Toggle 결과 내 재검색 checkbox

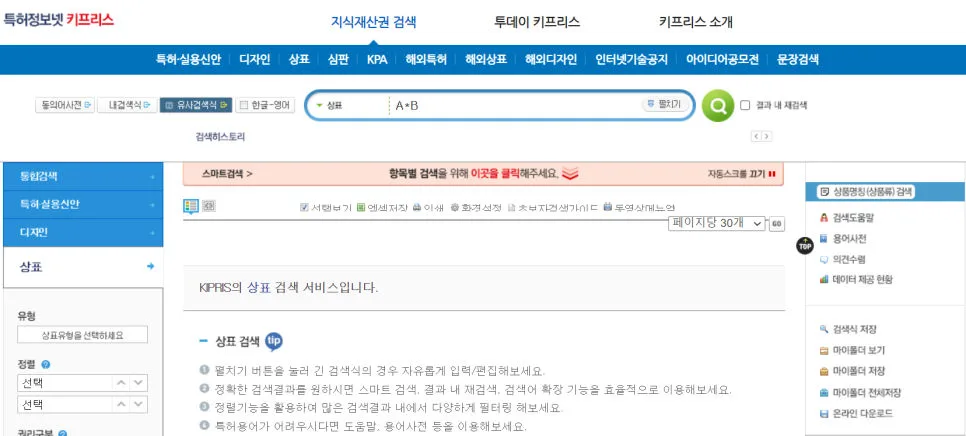coord(745,105)
